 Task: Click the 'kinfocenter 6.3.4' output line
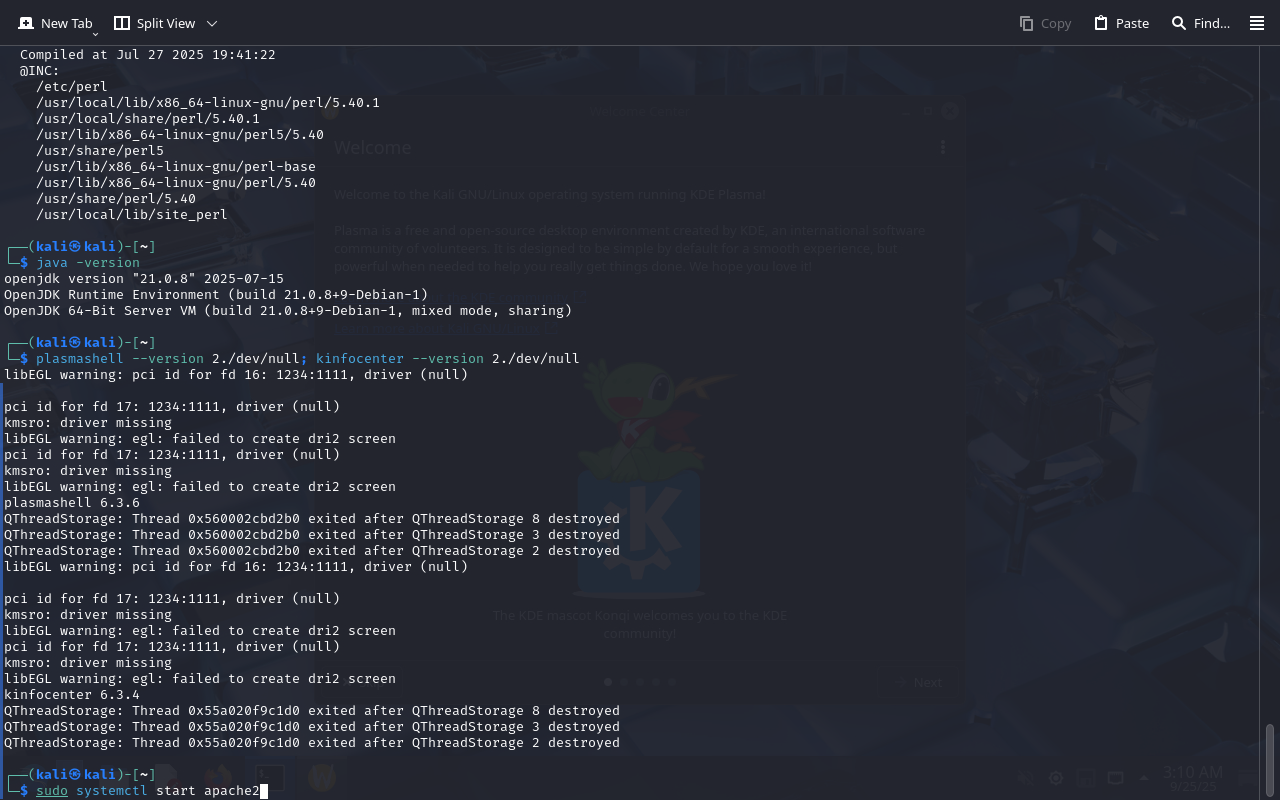(72, 695)
